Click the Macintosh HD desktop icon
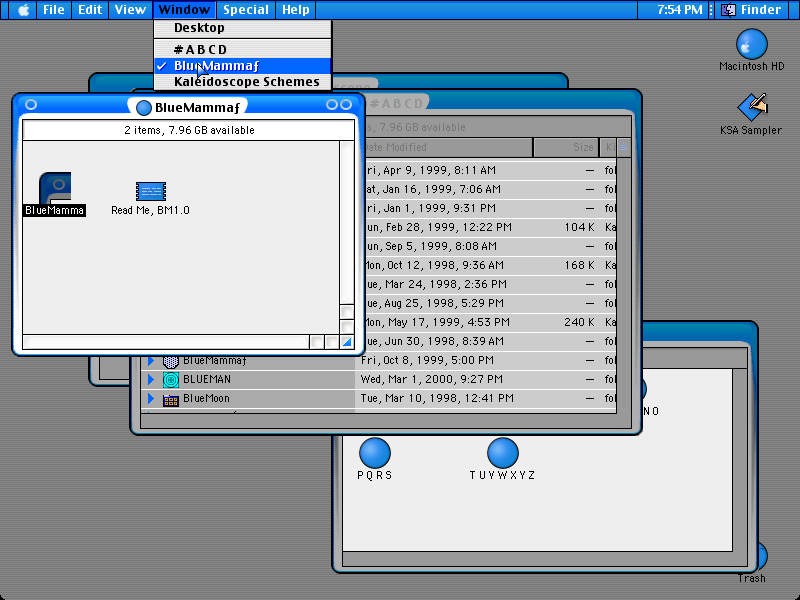 point(752,44)
